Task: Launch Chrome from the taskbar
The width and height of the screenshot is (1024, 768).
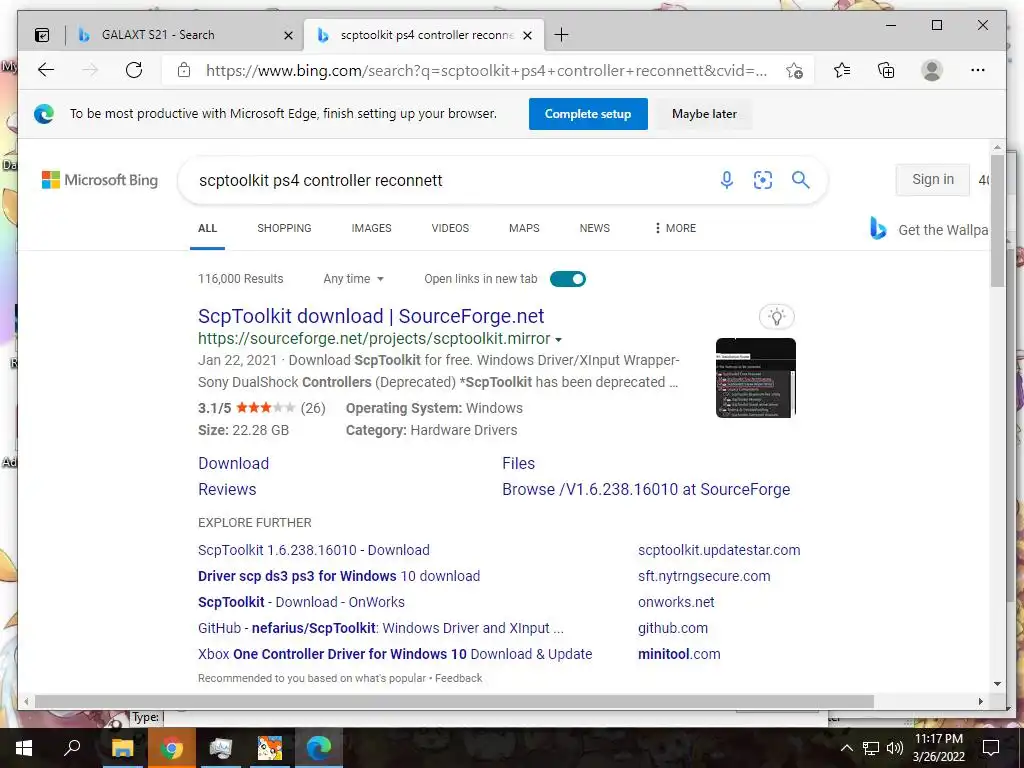Action: click(172, 748)
